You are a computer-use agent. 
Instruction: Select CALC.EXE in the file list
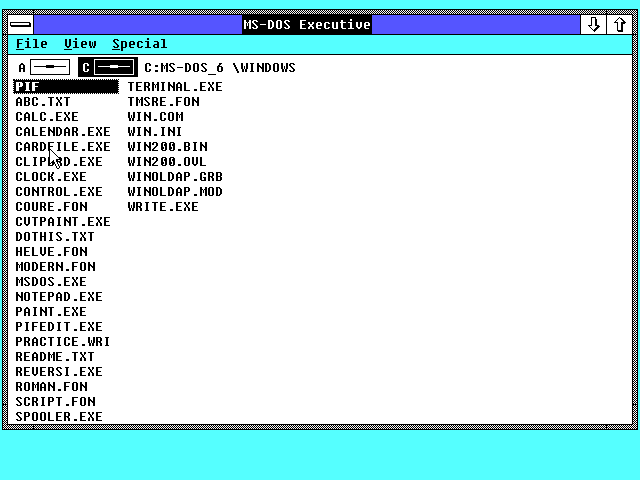pyautogui.click(x=47, y=117)
